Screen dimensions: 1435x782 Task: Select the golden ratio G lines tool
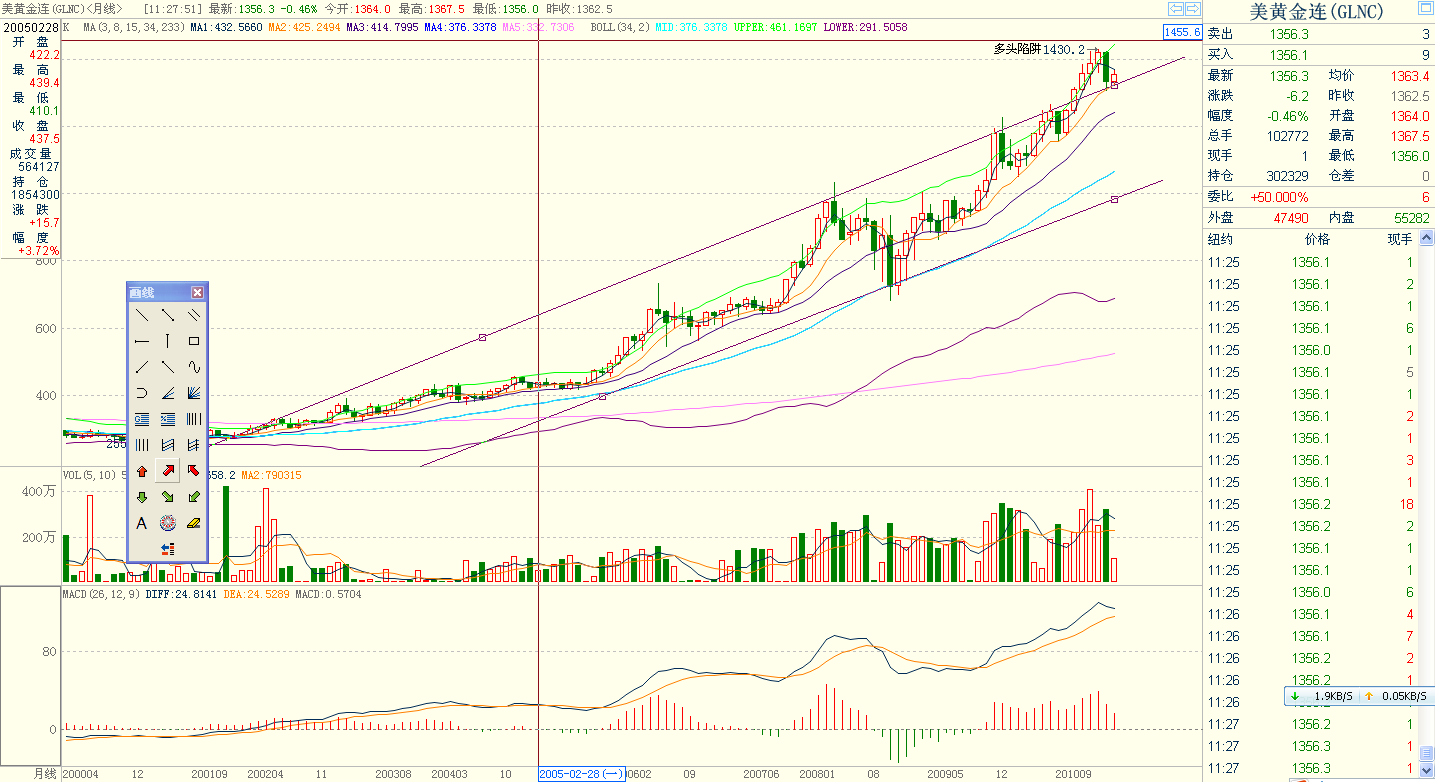(x=142, y=419)
